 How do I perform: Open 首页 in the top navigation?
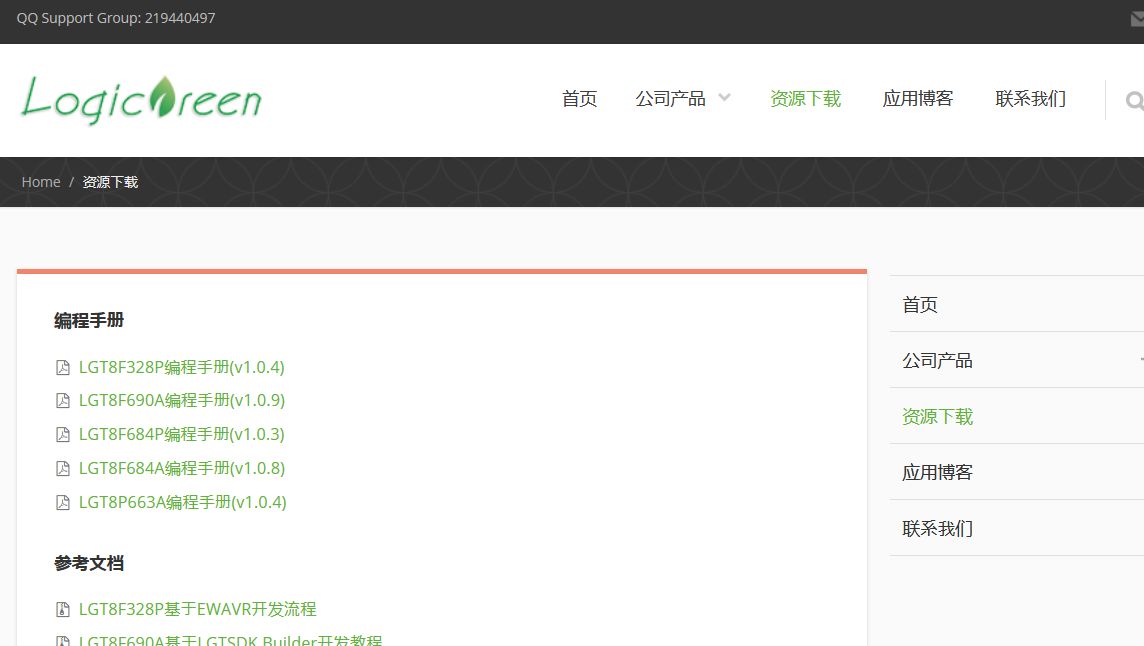(x=579, y=99)
